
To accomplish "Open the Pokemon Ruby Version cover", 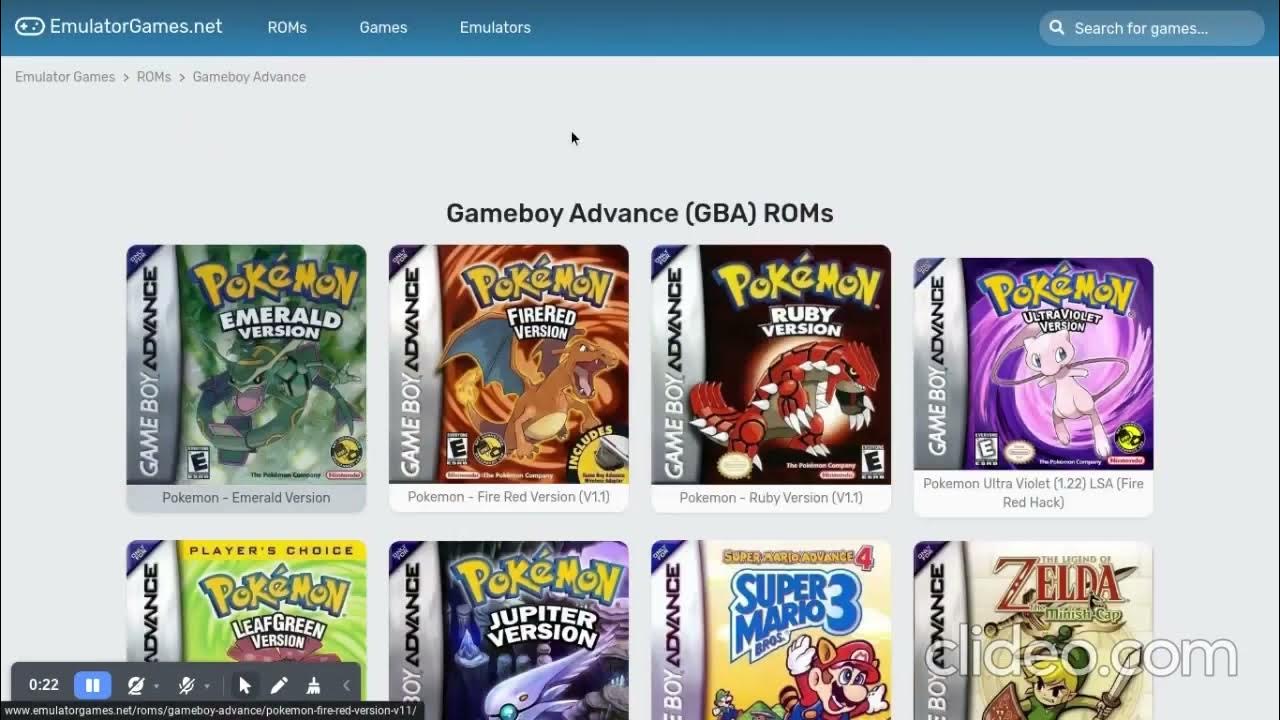I will (771, 364).
